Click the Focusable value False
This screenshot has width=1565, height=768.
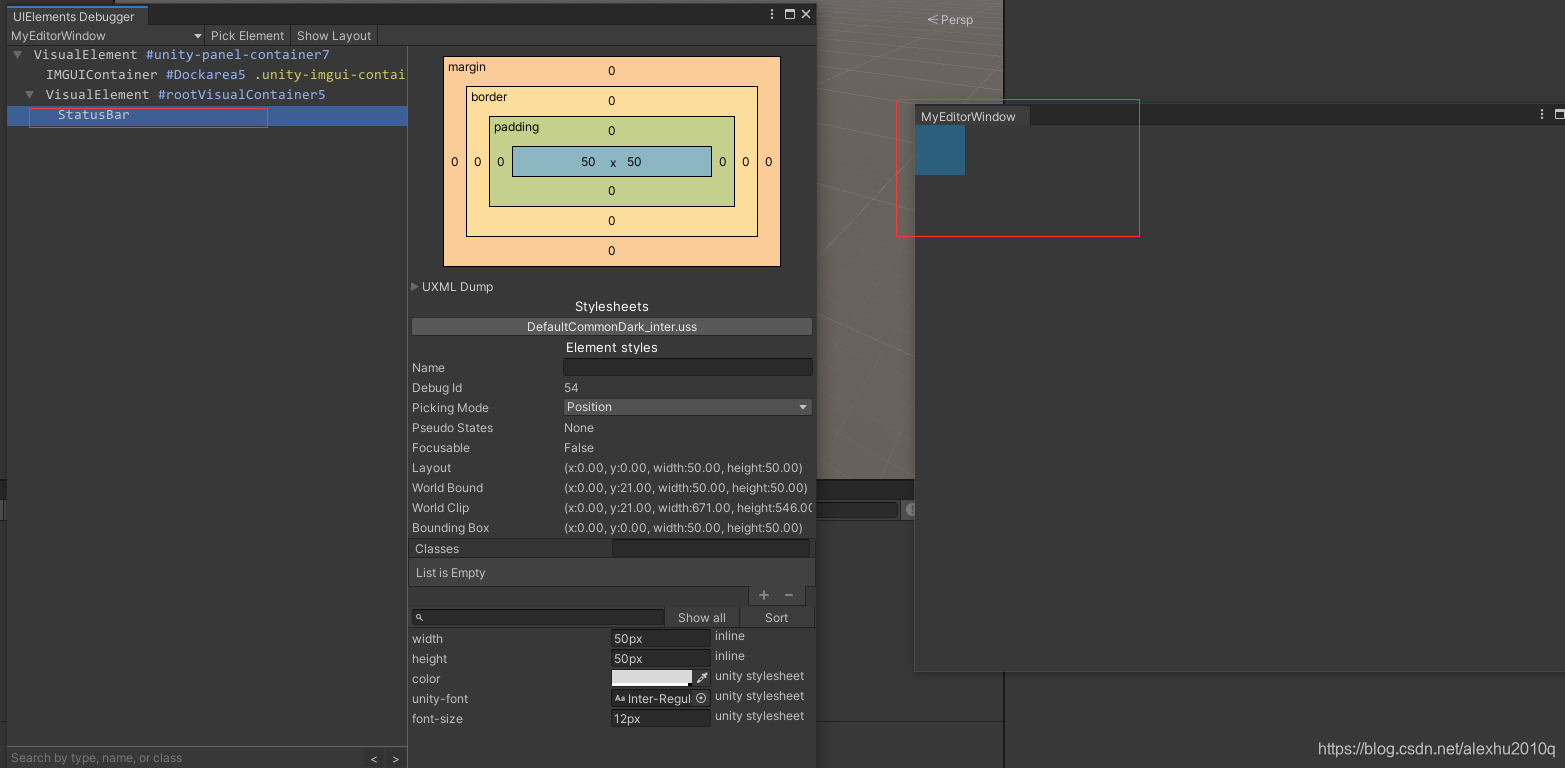[579, 448]
